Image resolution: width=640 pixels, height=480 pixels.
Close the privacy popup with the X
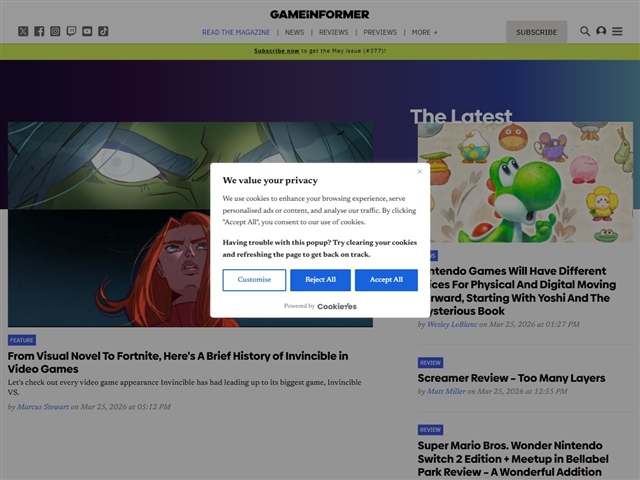420,171
